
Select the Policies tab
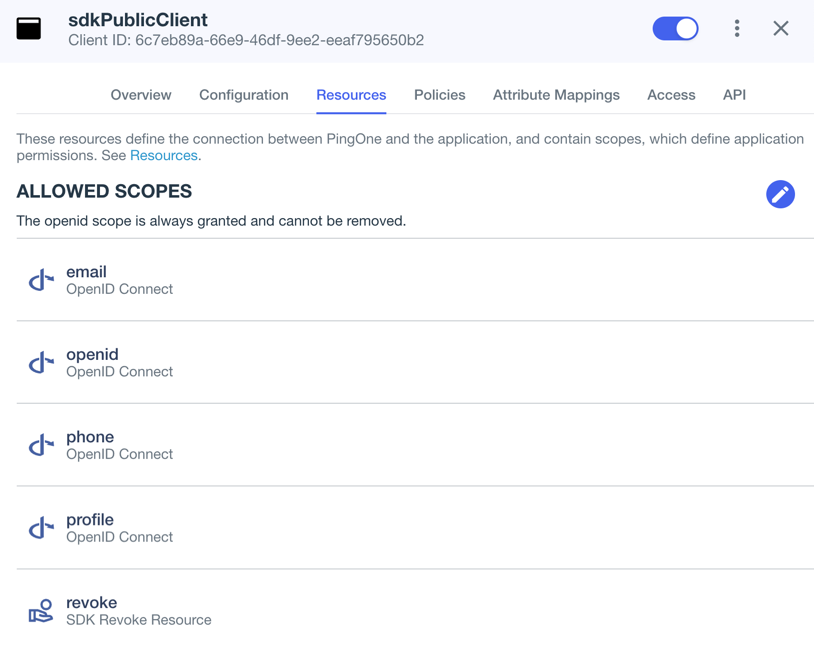[x=439, y=95]
